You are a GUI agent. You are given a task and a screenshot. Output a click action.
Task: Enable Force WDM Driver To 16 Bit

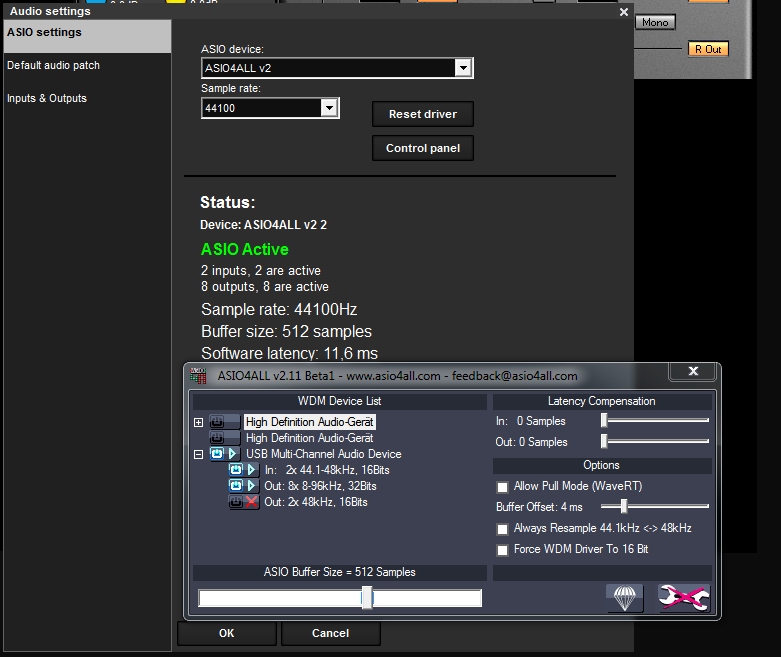[x=502, y=549]
